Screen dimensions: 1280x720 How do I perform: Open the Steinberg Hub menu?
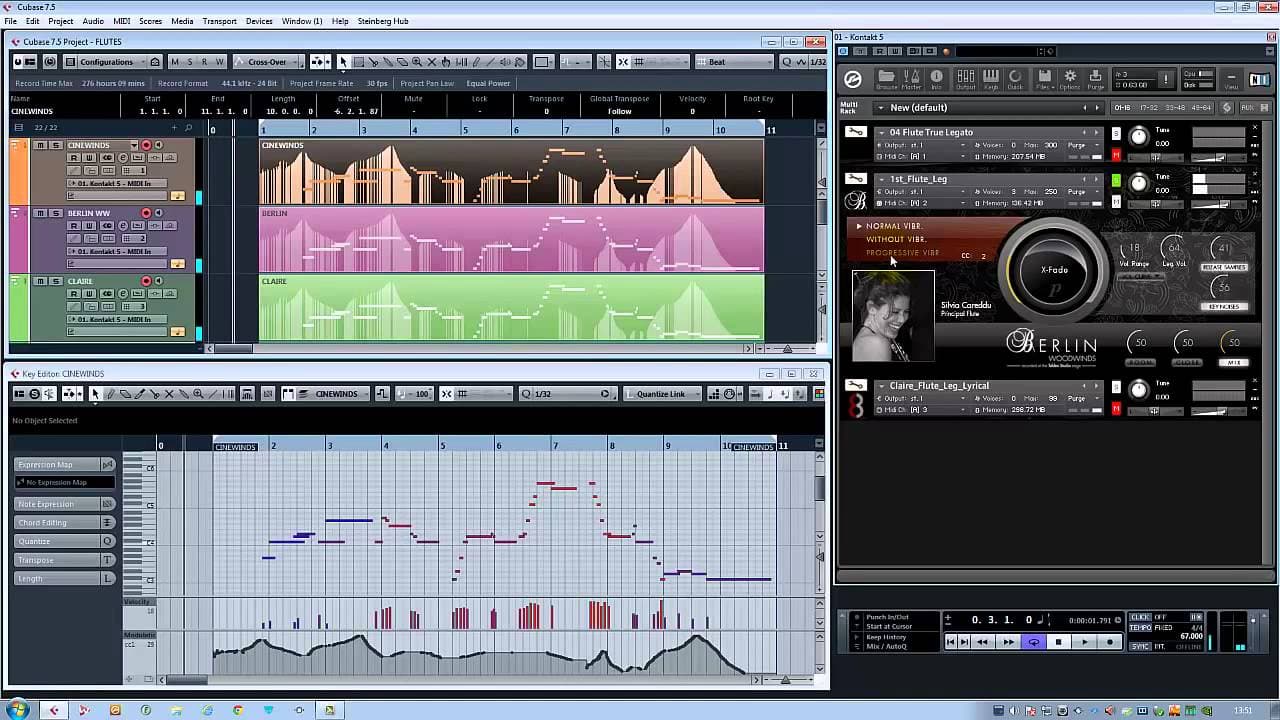pyautogui.click(x=383, y=21)
